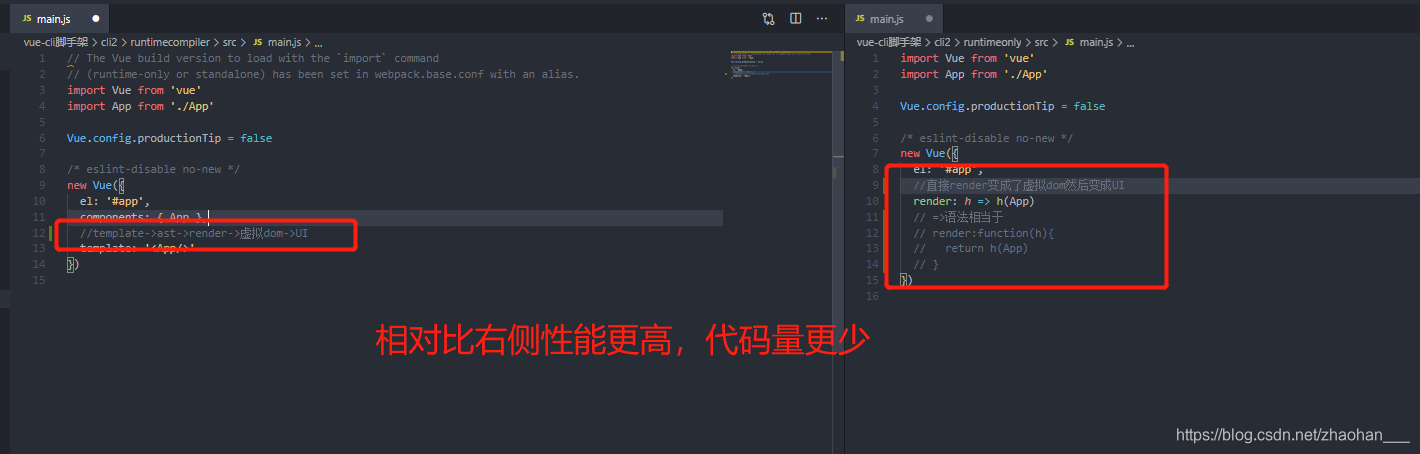Viewport: 1420px width, 454px height.
Task: Click the JS file icon on left tab
Action: [x=27, y=19]
